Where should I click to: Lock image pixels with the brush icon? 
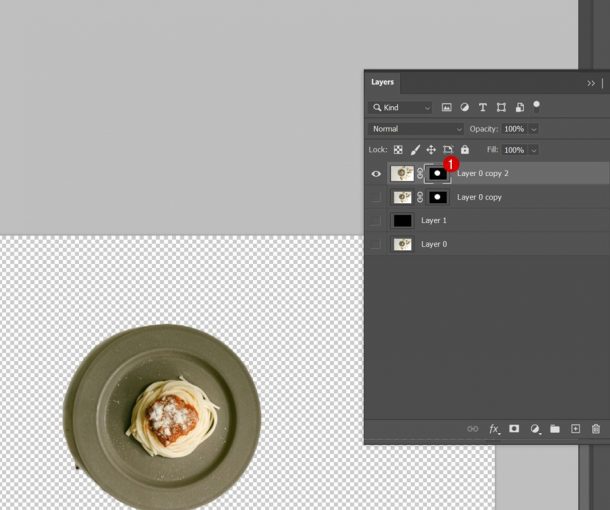tap(415, 150)
